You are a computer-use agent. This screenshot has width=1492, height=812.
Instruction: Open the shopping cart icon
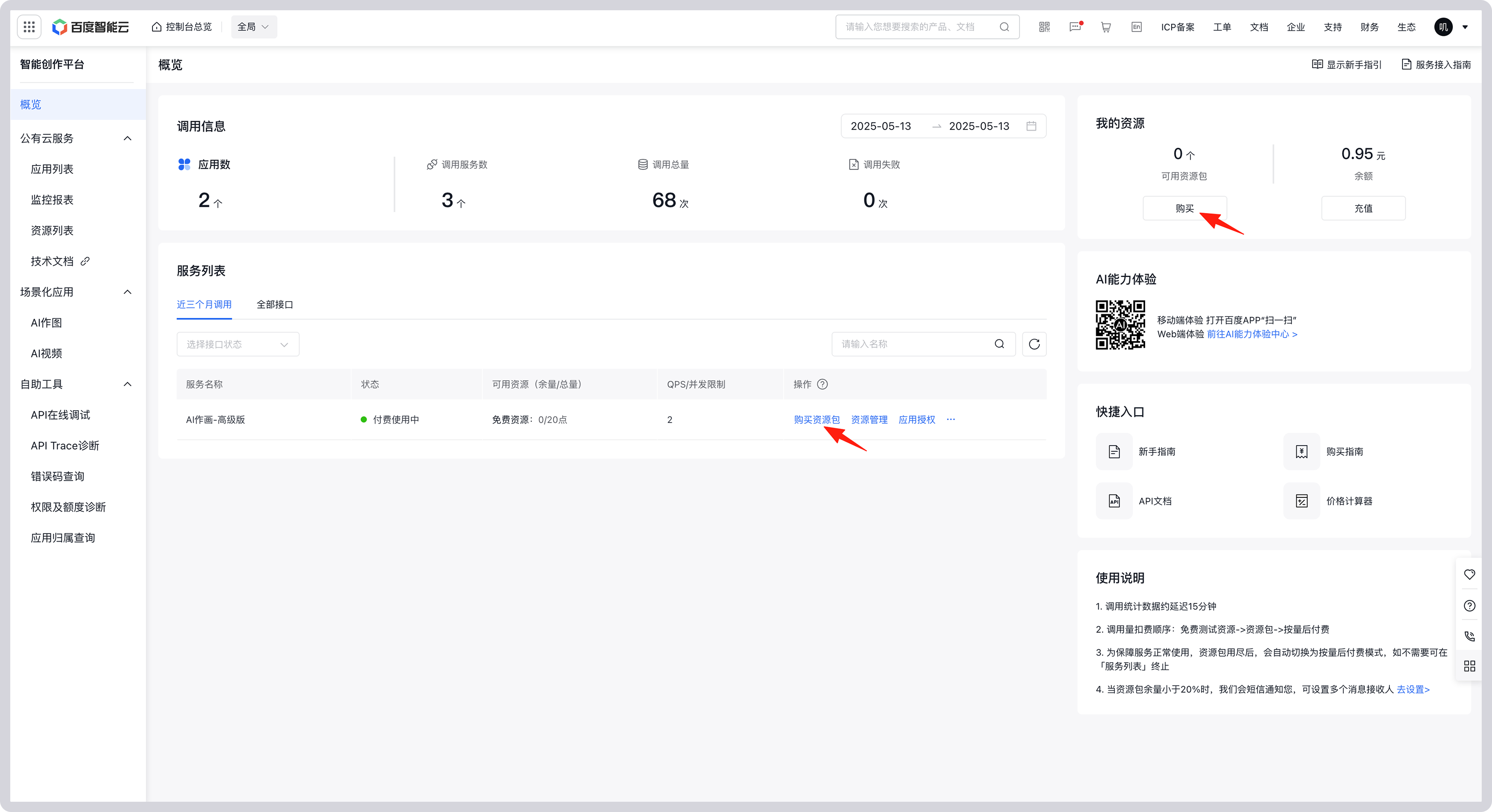[x=1105, y=27]
